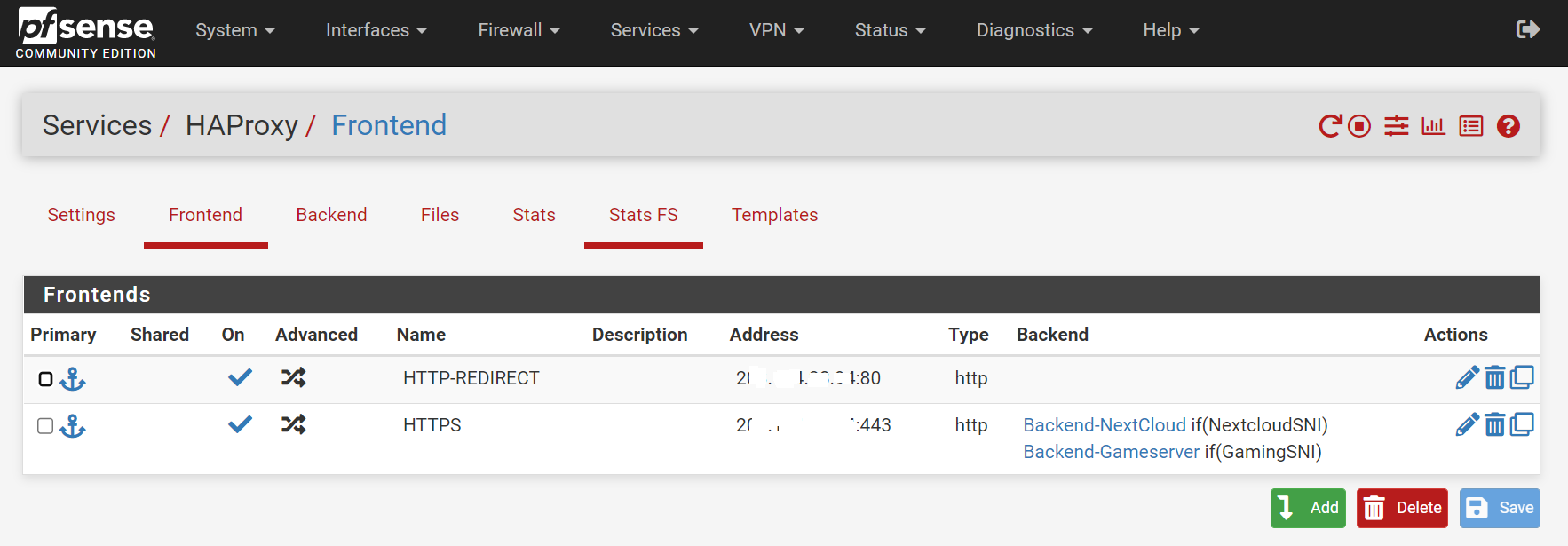Click the logout icon in navbar
This screenshot has width=1568, height=546.
(1527, 29)
